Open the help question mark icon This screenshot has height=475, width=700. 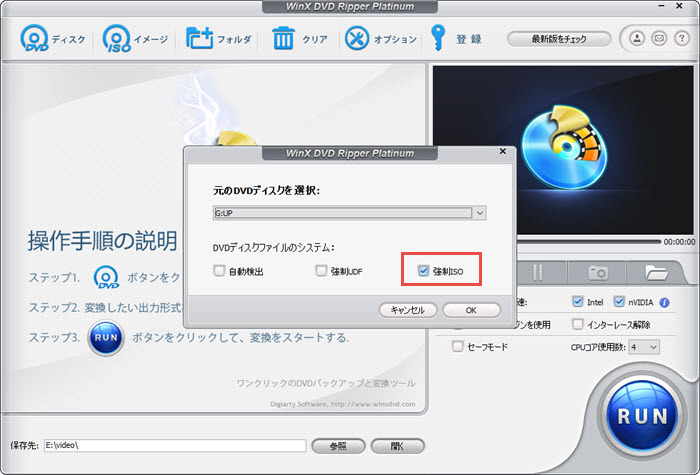click(681, 38)
